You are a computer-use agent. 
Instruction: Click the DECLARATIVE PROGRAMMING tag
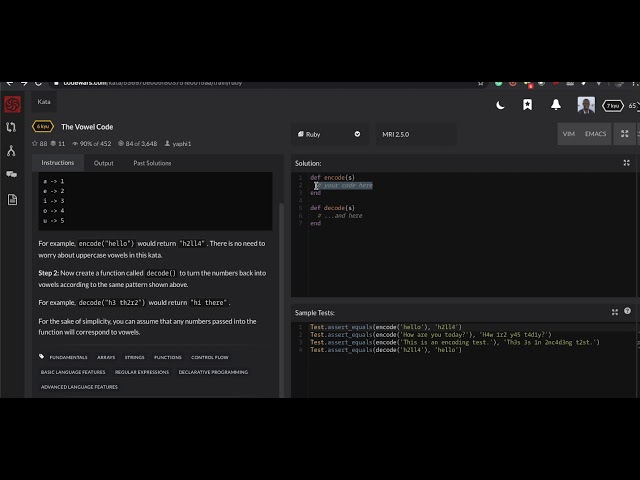(x=213, y=372)
